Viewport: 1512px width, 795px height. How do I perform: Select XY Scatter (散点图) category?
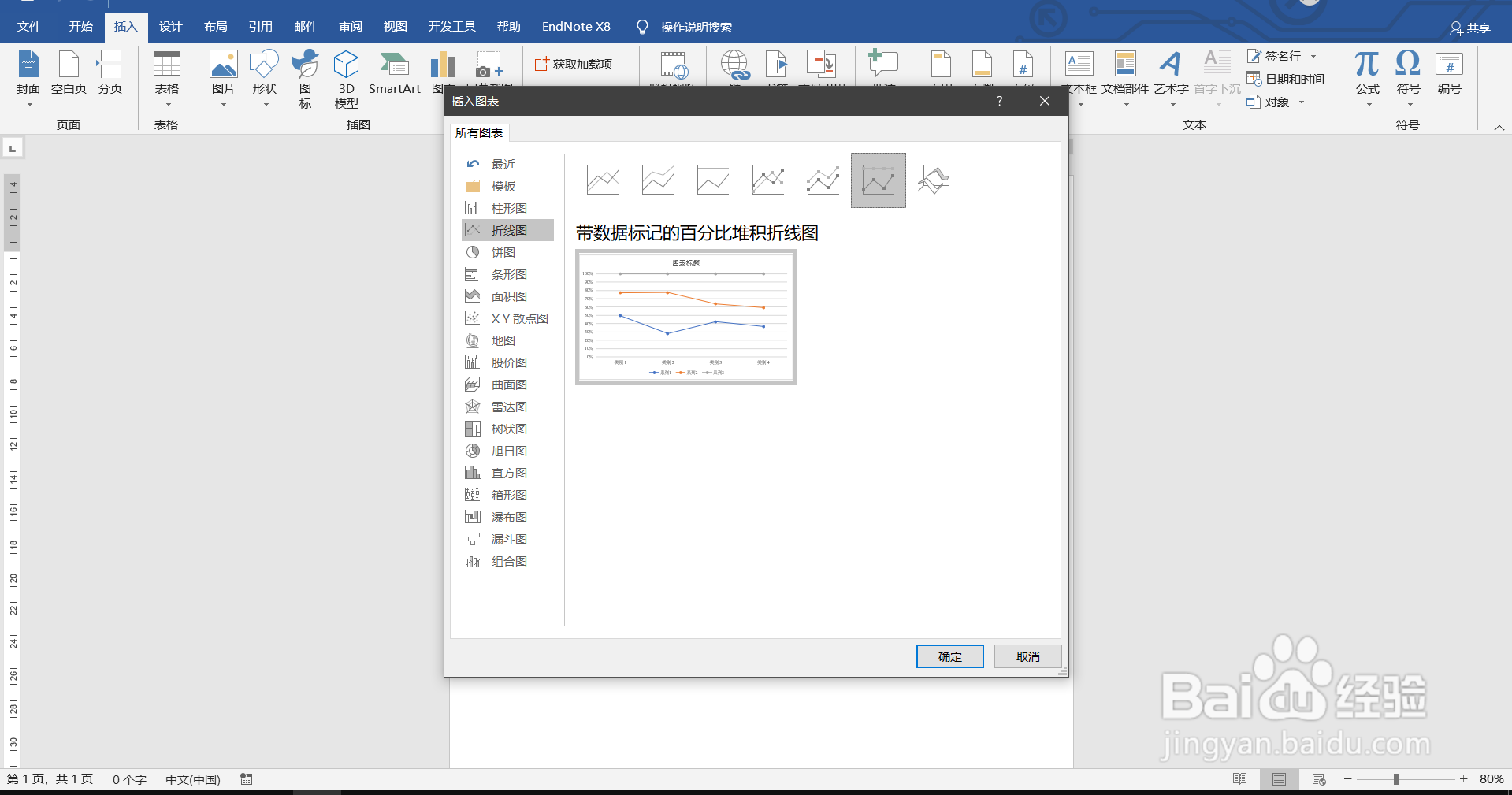(507, 318)
